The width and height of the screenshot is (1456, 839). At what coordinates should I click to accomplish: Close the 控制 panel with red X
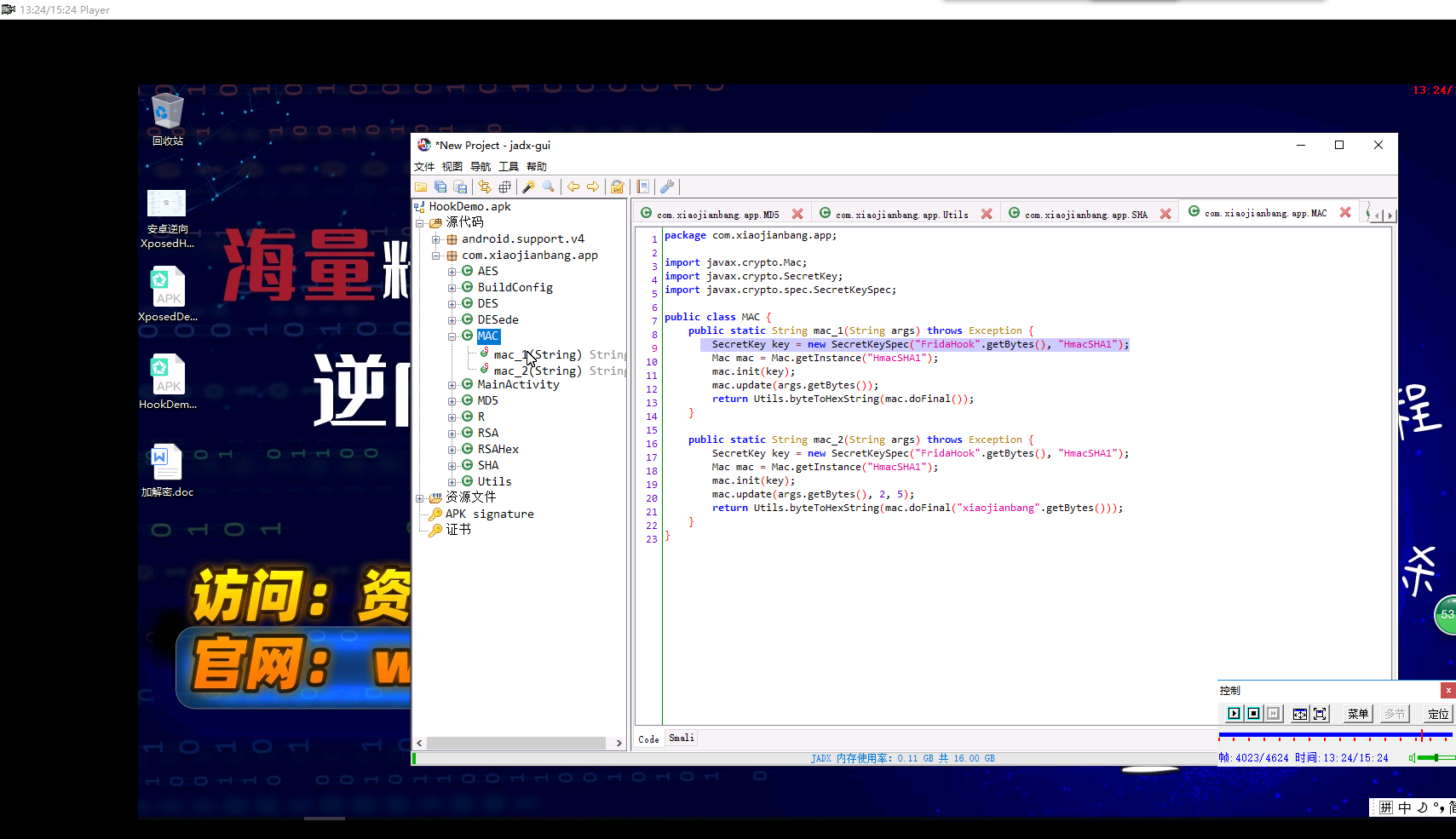coord(1448,690)
